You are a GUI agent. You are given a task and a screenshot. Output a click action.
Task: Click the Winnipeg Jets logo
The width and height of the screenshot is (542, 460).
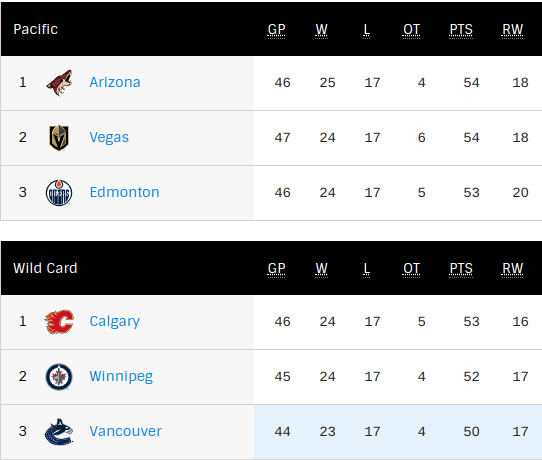(x=59, y=377)
